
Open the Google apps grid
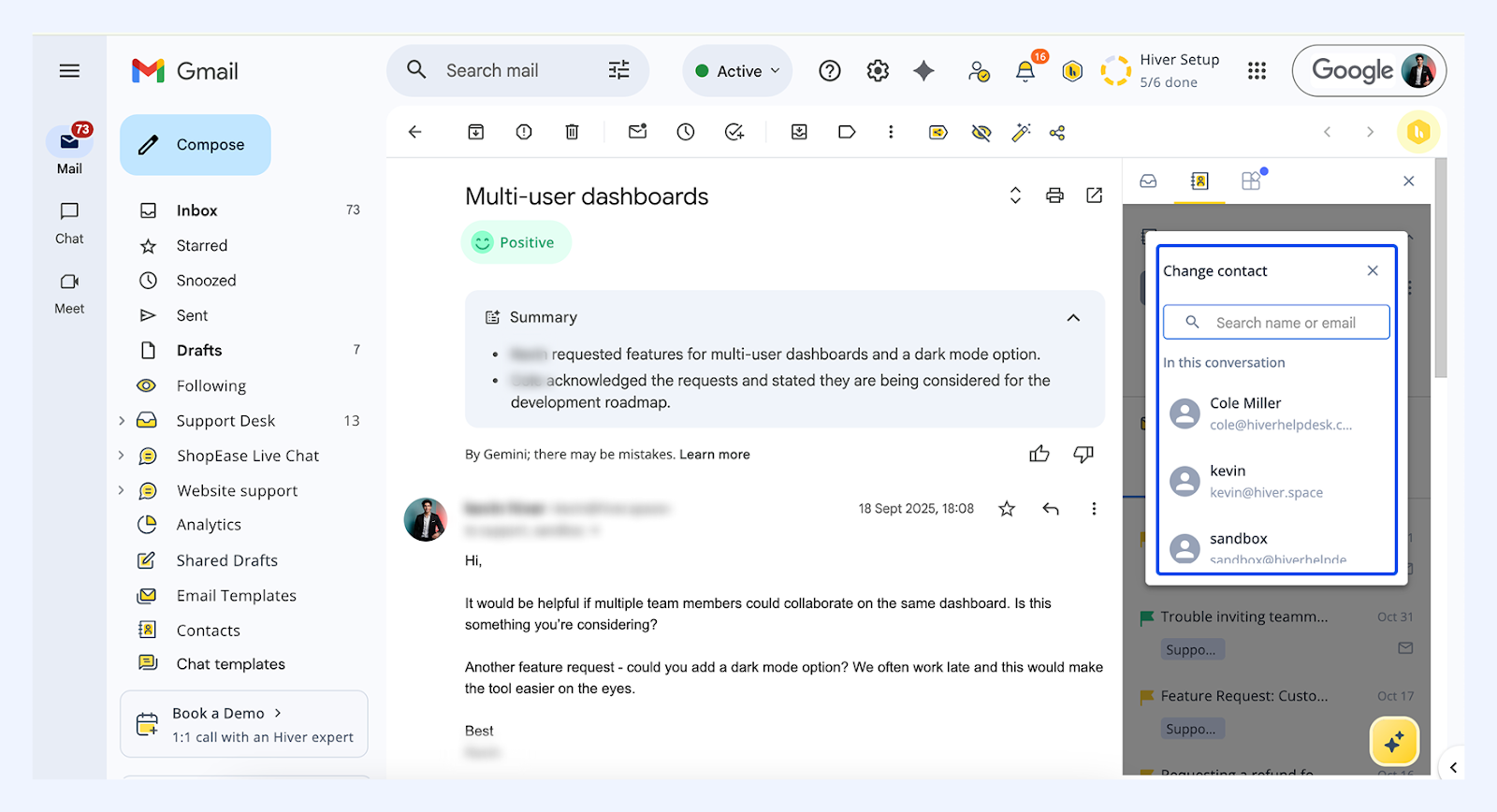(x=1257, y=71)
